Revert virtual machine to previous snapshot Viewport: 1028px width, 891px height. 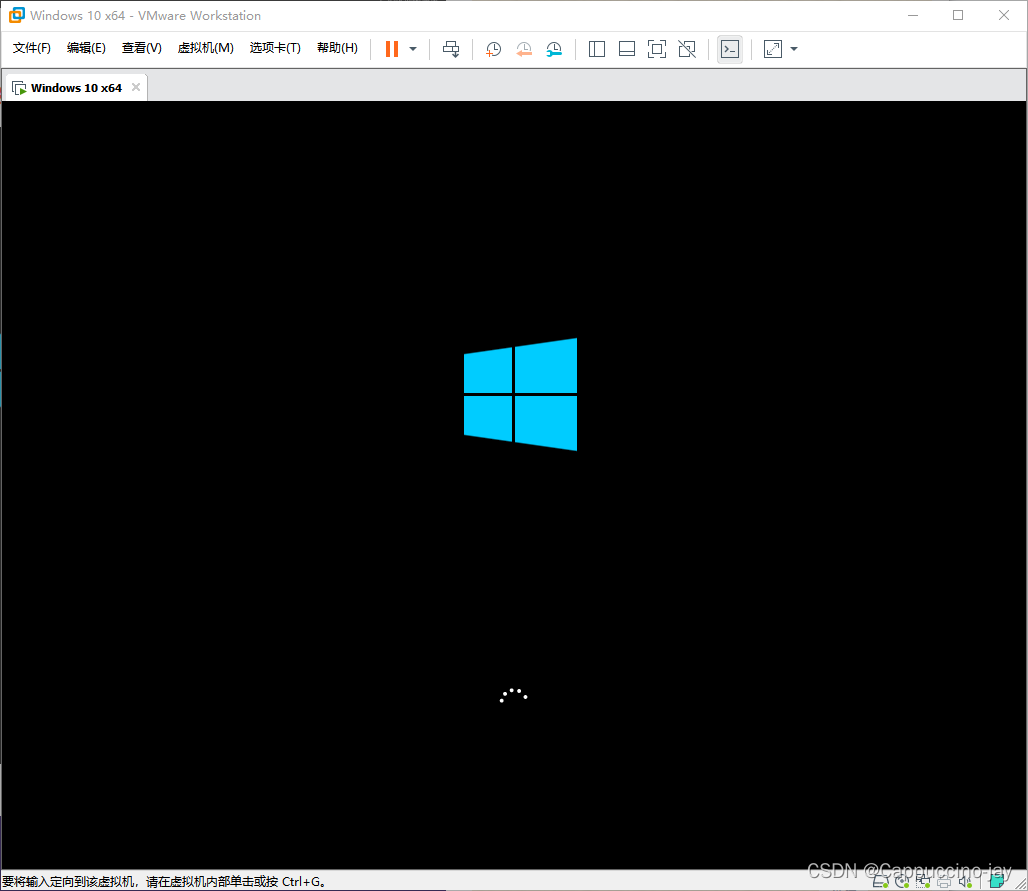(524, 49)
